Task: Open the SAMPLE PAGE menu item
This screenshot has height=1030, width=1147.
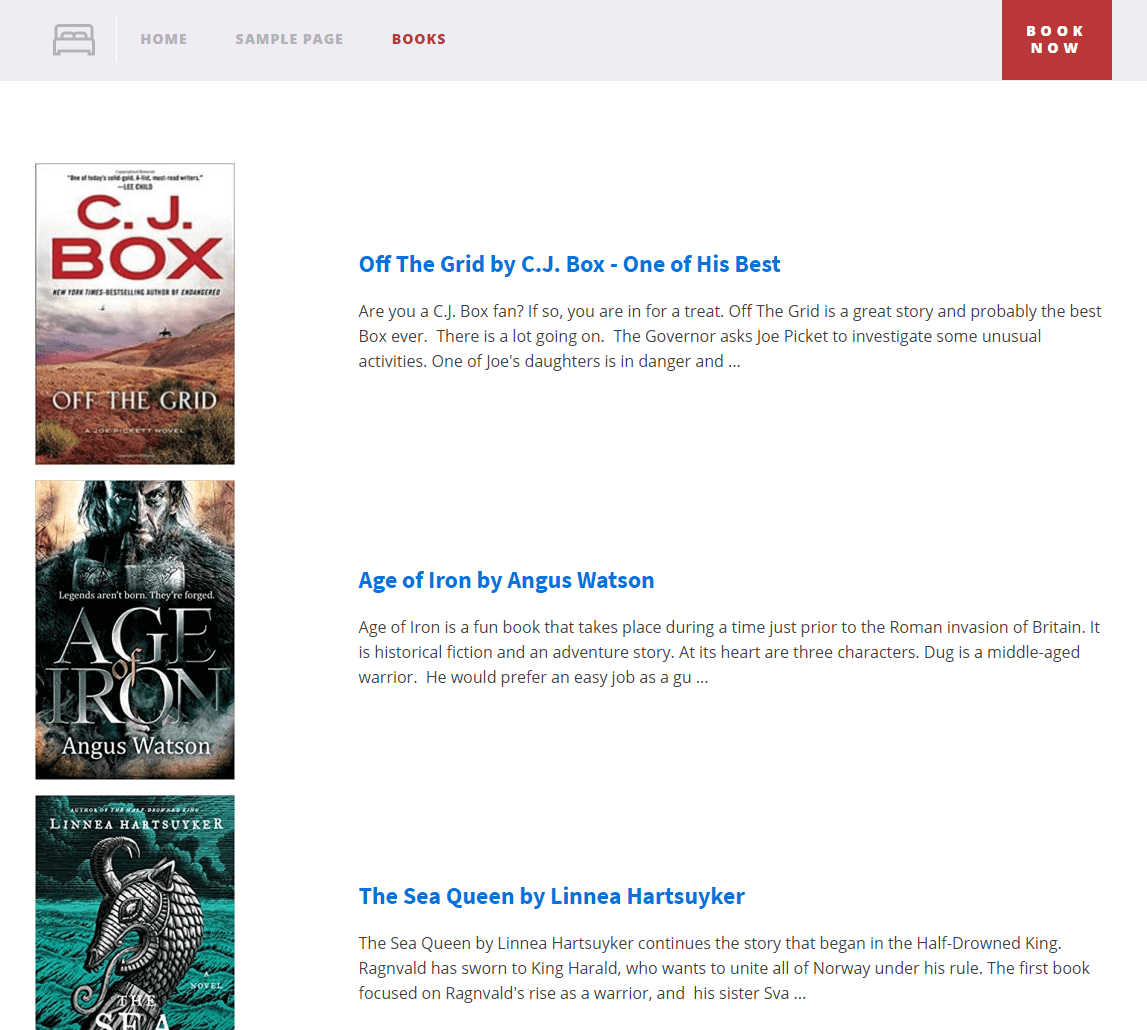Action: pyautogui.click(x=289, y=39)
